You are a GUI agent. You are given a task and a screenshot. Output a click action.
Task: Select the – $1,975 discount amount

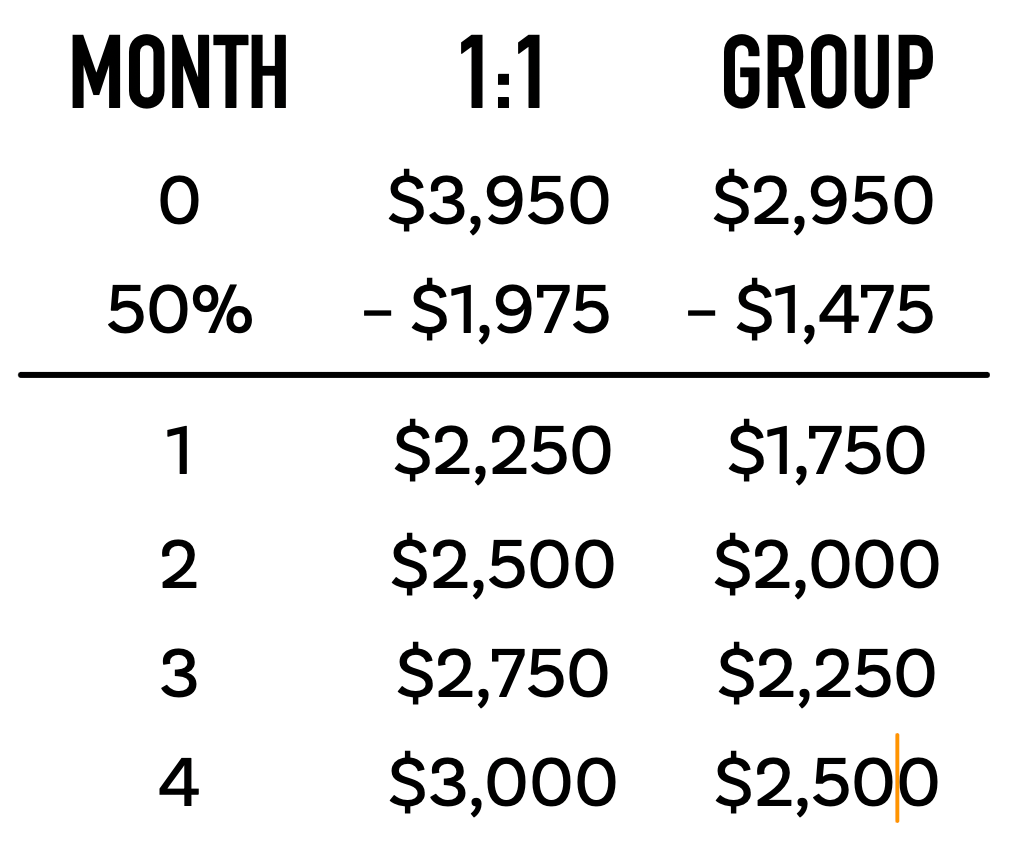(486, 310)
